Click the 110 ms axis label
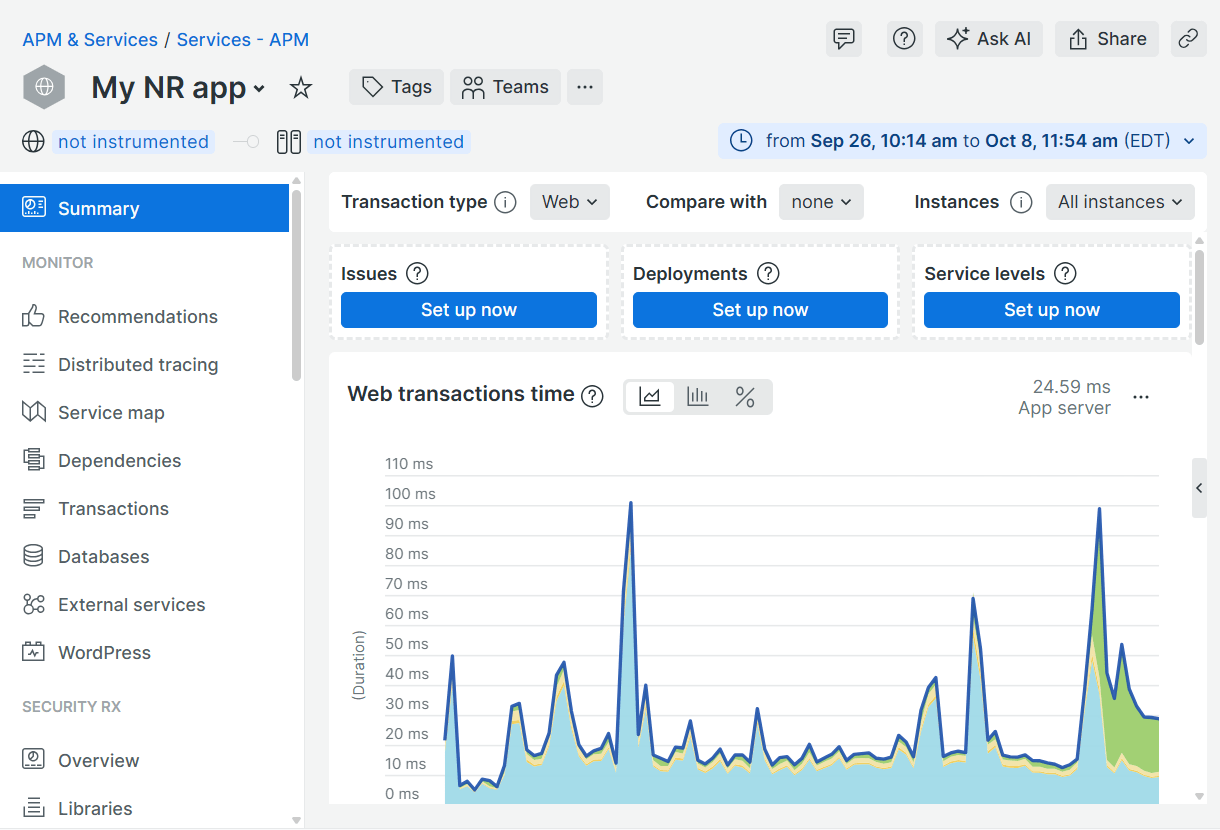Viewport: 1220px width, 830px height. (x=410, y=464)
